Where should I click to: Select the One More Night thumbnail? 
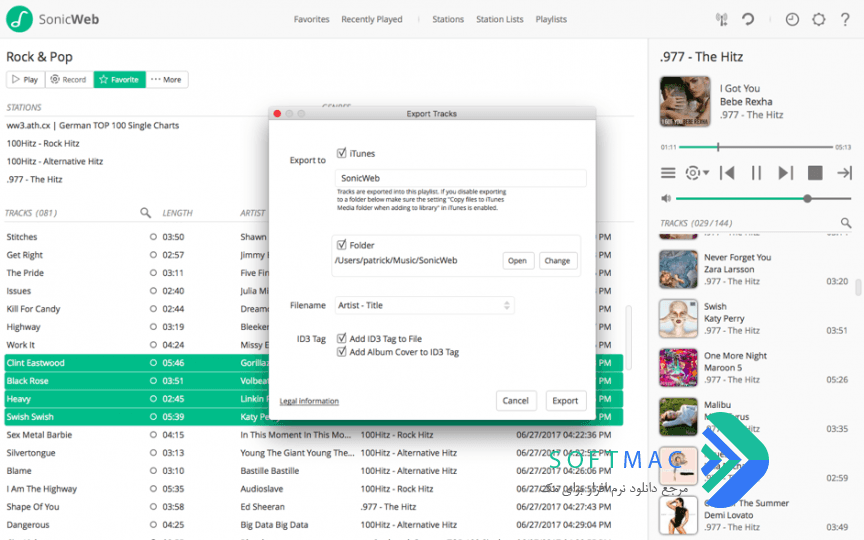pyautogui.click(x=678, y=368)
